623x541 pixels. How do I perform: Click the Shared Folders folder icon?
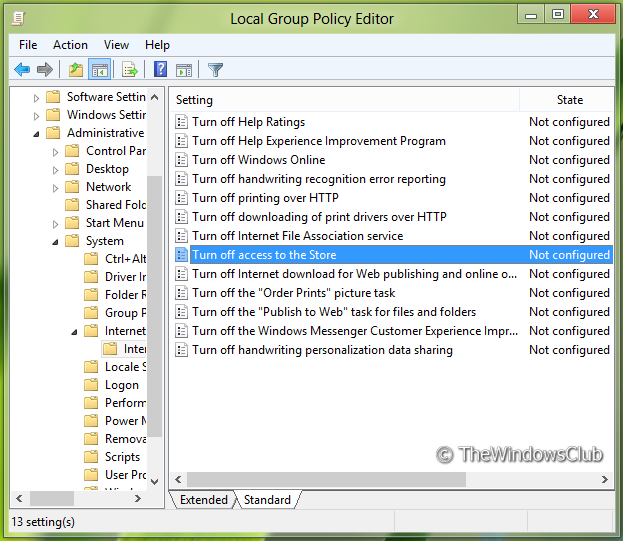(x=72, y=205)
